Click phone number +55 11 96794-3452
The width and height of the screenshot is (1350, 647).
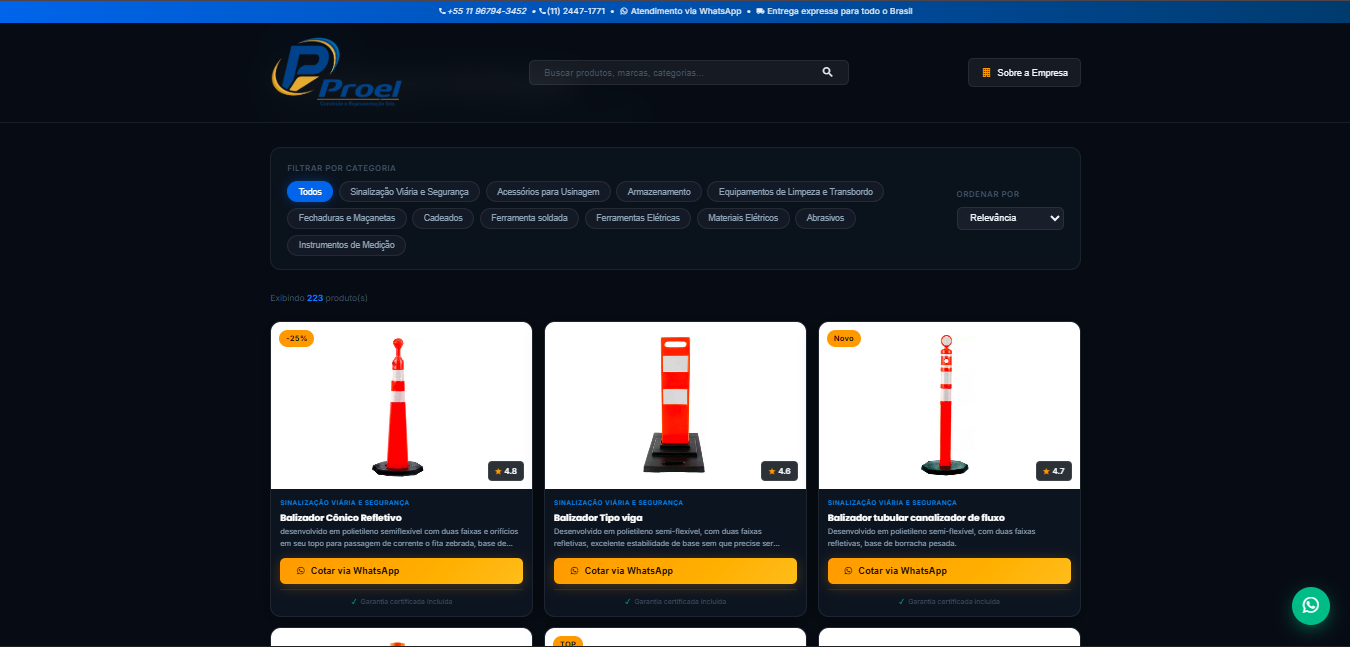tap(487, 11)
